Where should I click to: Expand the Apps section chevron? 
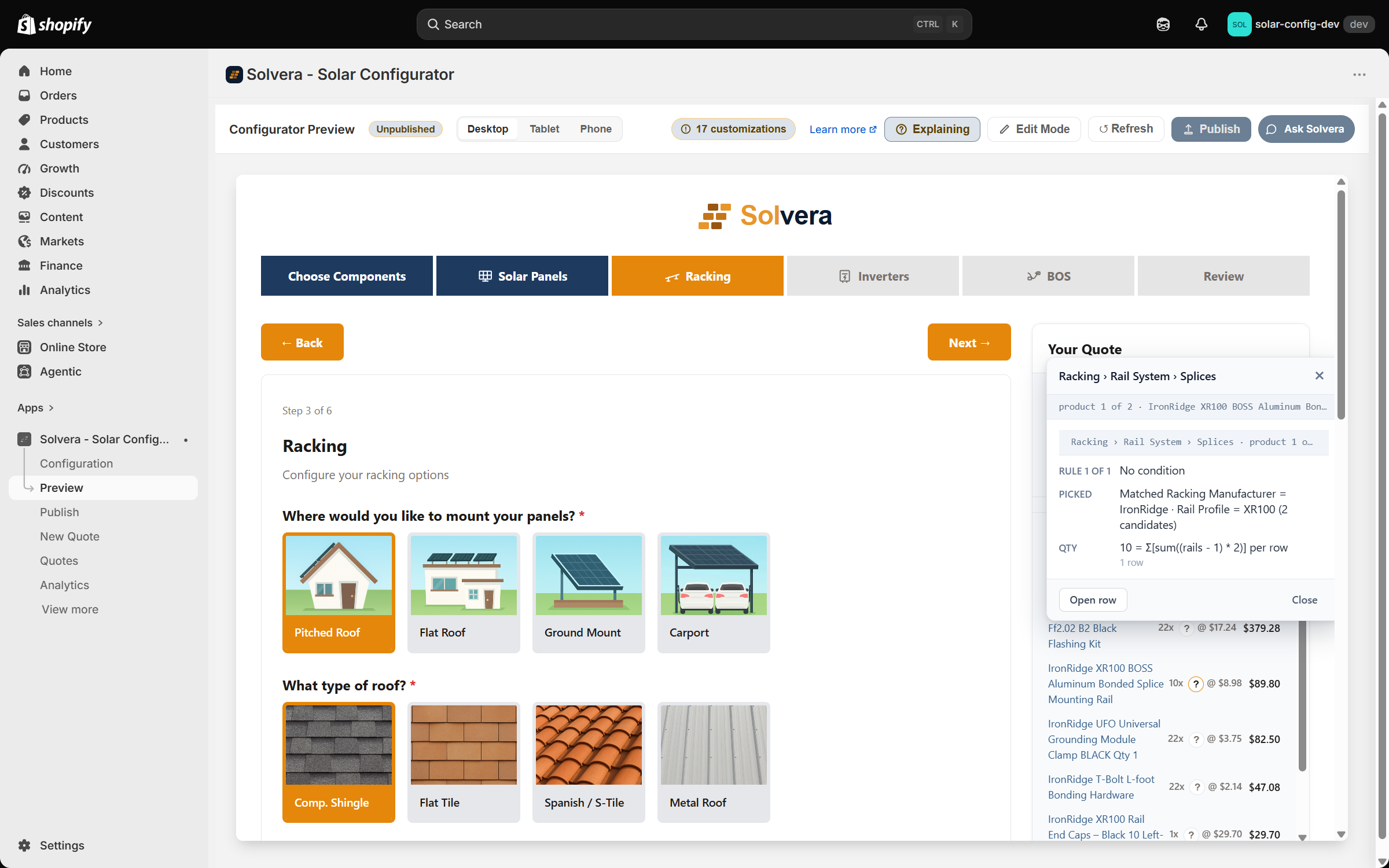pos(52,408)
